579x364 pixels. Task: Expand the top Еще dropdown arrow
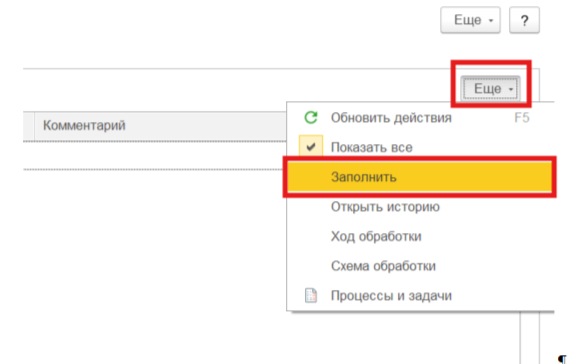click(491, 21)
